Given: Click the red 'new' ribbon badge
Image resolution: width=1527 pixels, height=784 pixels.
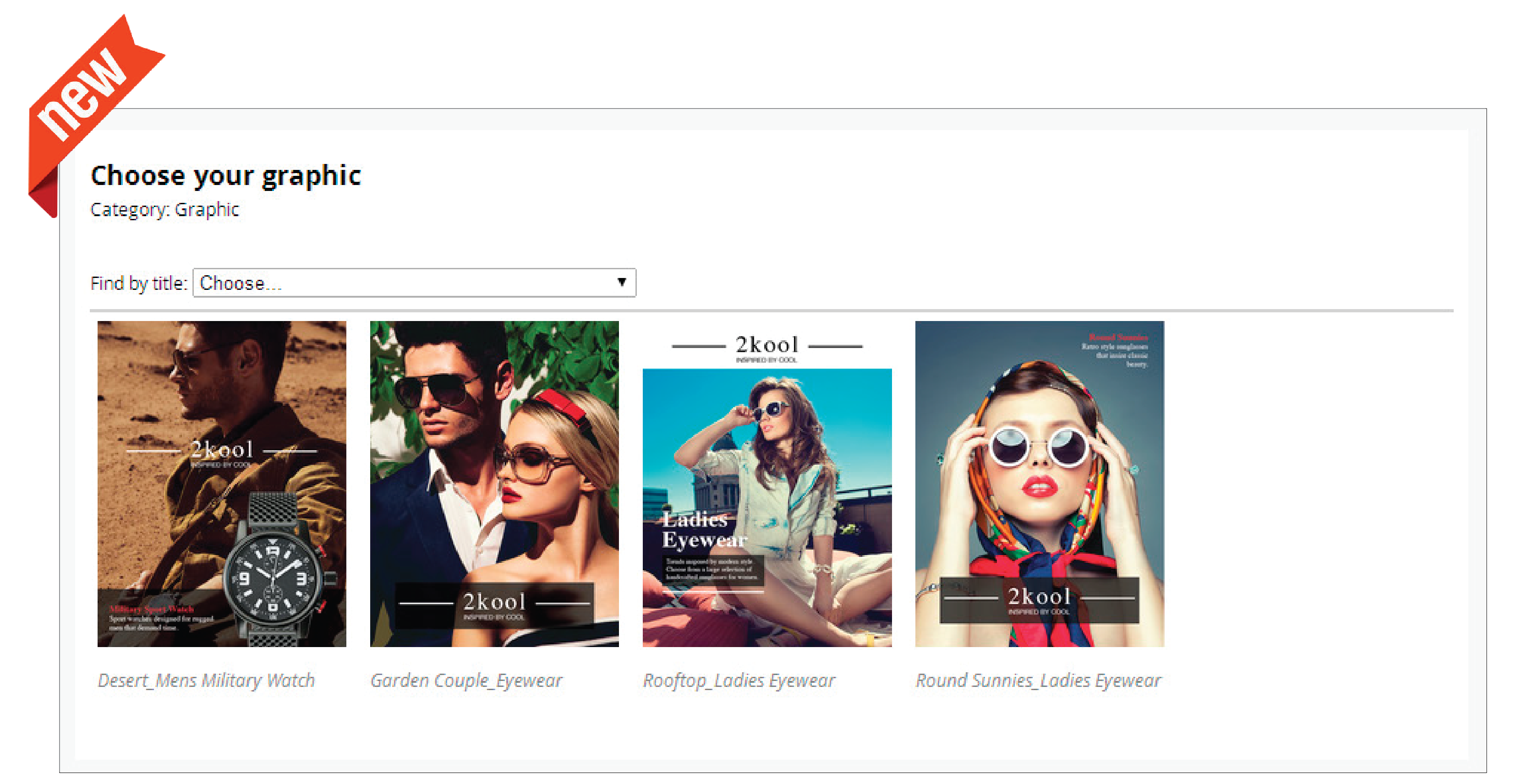Looking at the screenshot, I should 83,95.
